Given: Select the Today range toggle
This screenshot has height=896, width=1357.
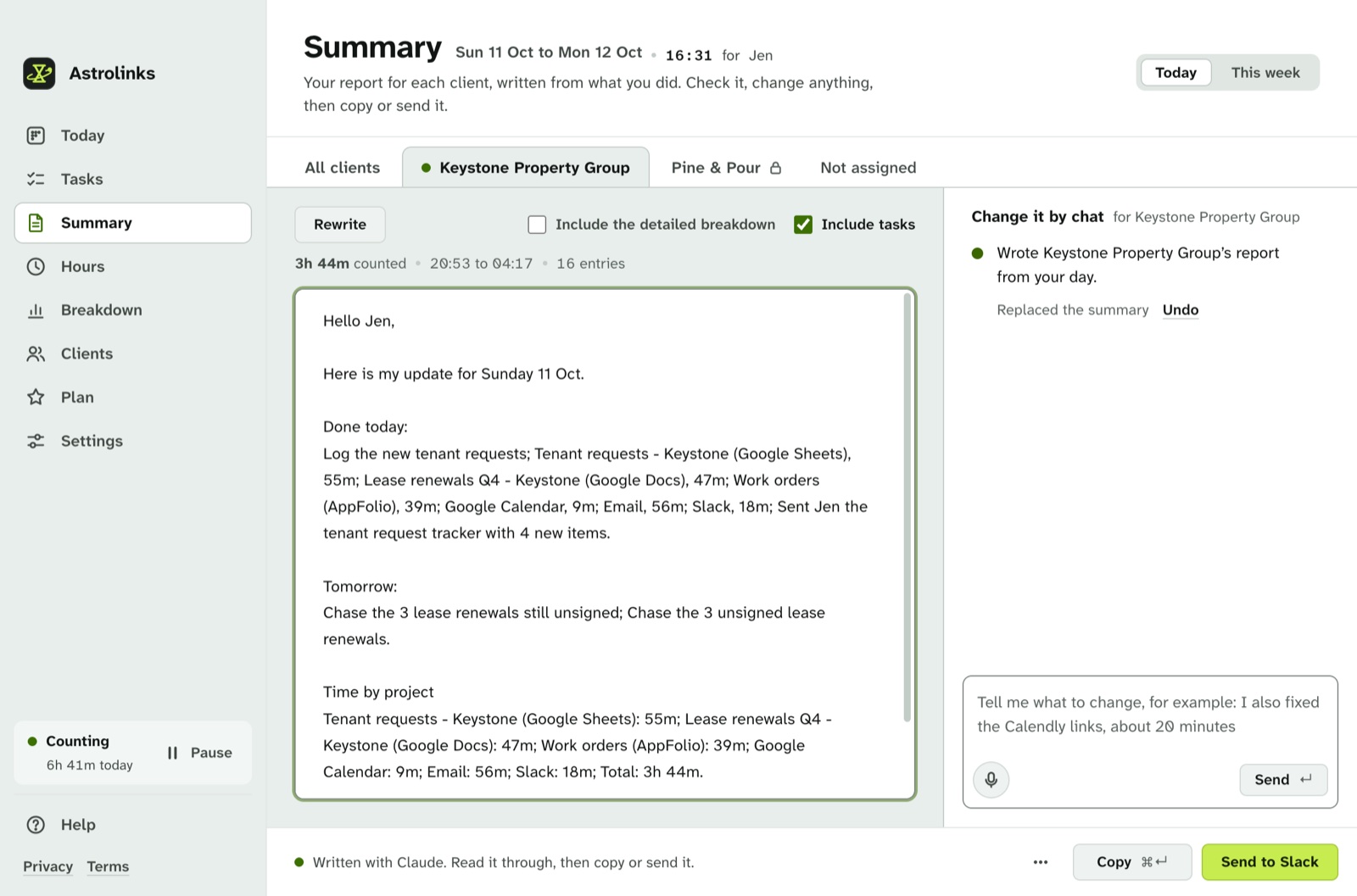Looking at the screenshot, I should (1176, 73).
